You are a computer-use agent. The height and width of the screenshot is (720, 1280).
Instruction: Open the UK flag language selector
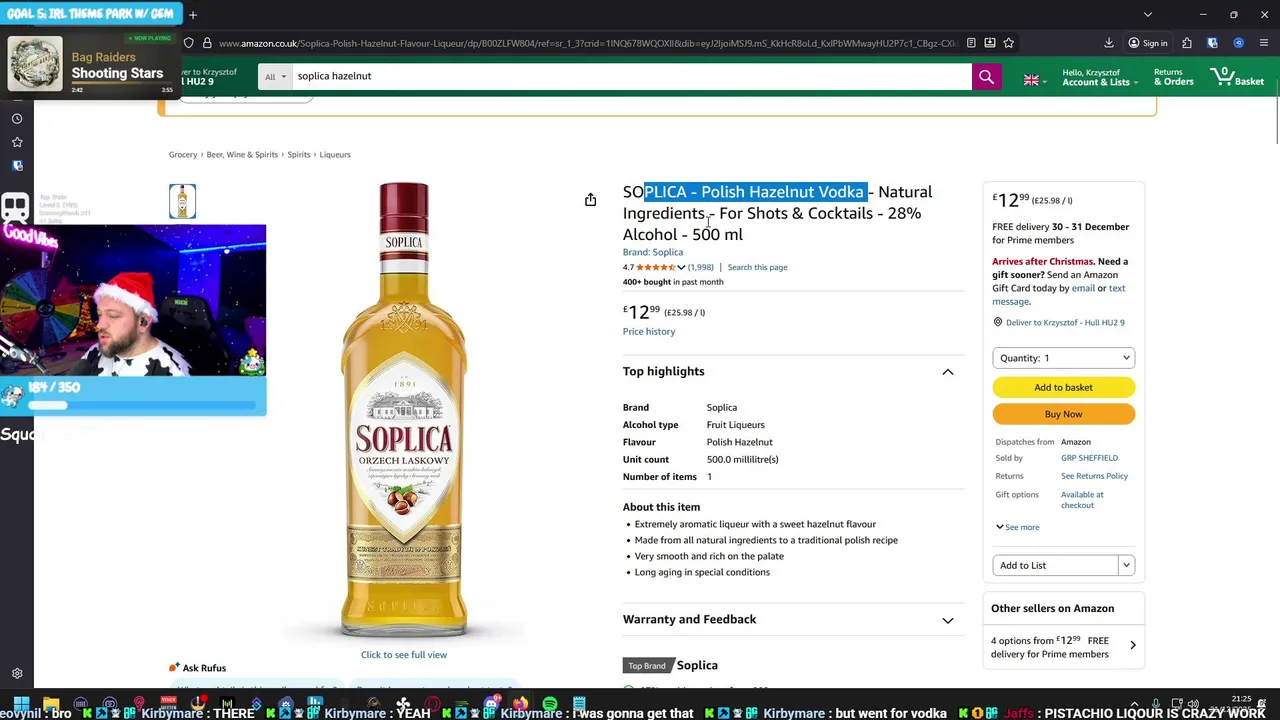point(1034,80)
